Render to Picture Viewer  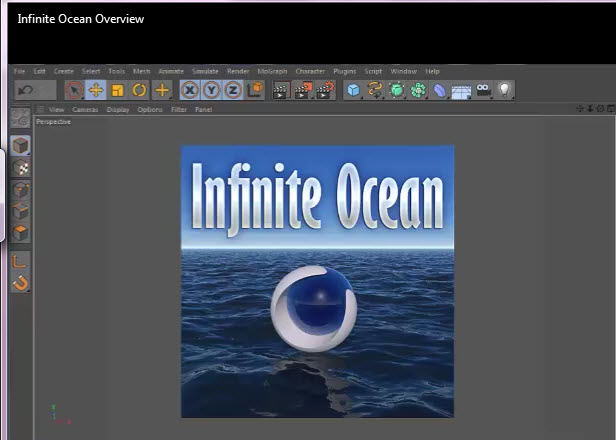303,90
